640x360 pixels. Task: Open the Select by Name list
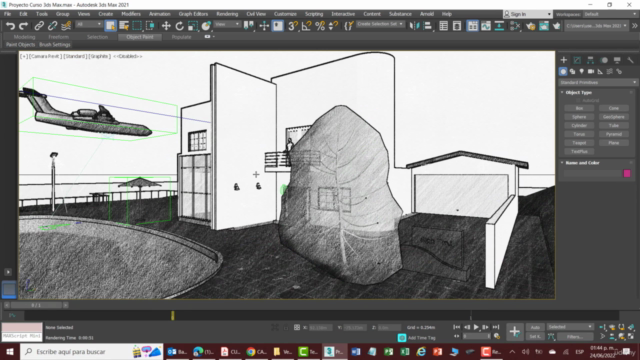[x=124, y=26]
